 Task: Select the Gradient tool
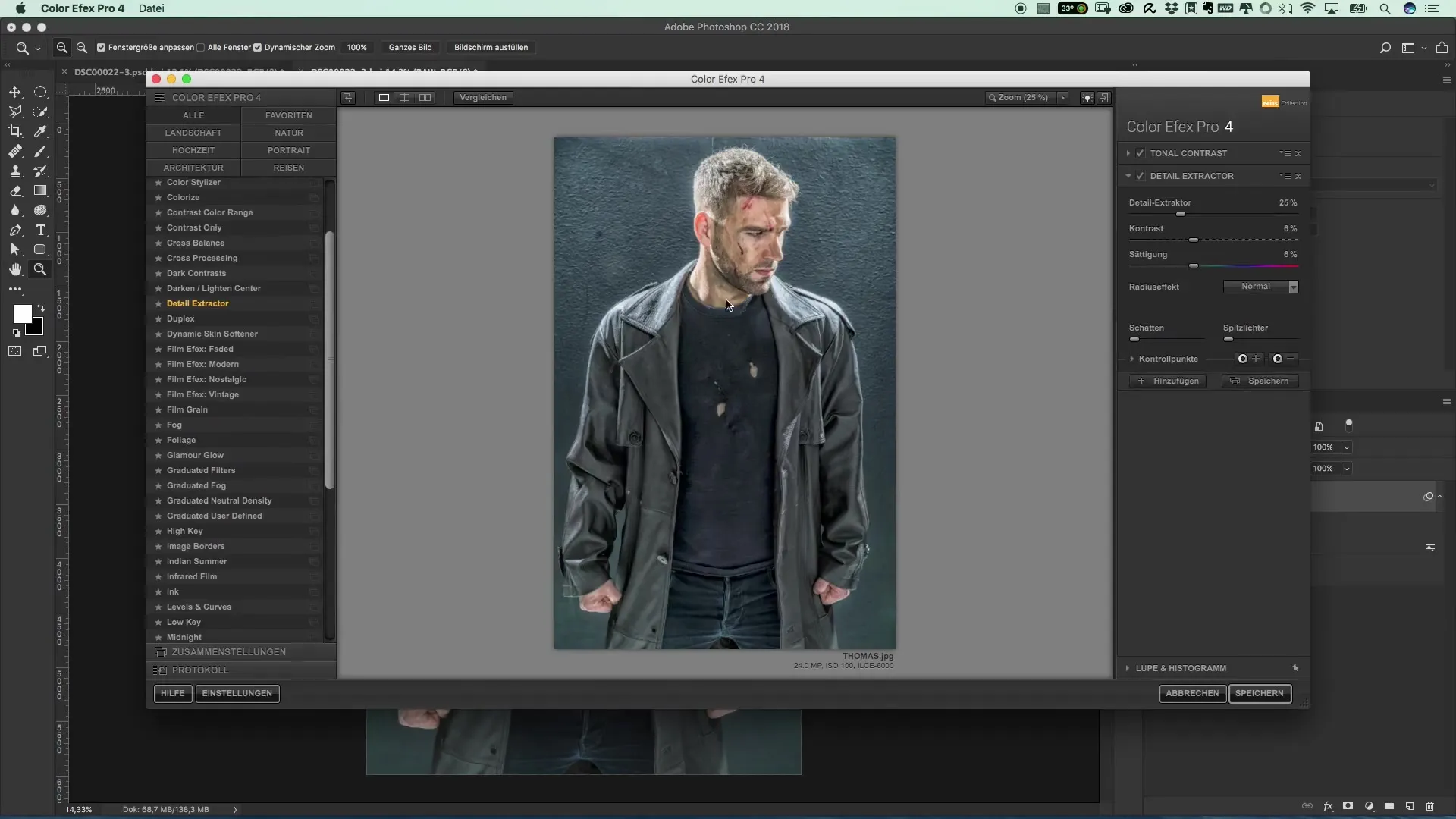41,190
